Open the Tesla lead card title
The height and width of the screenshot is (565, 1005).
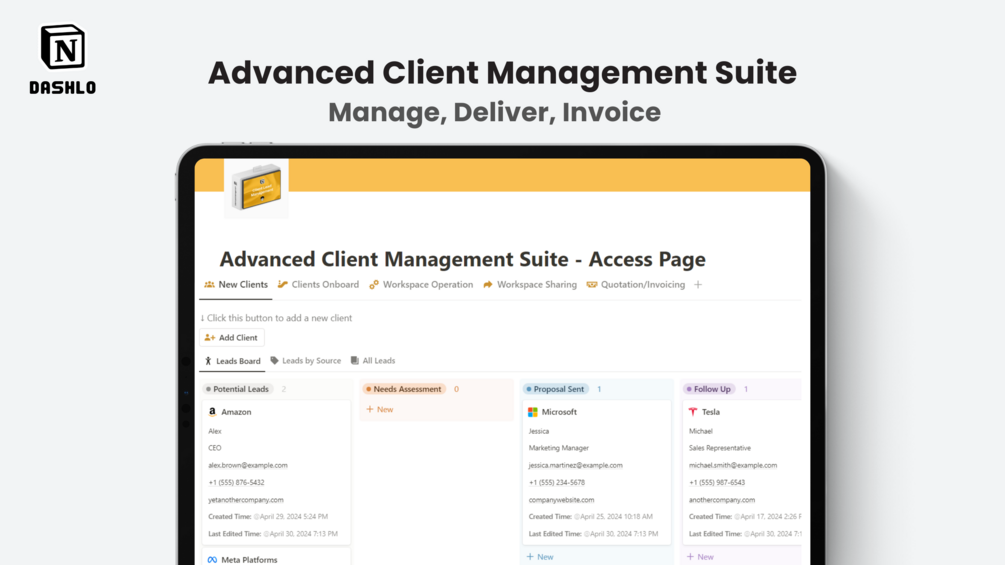tap(710, 412)
